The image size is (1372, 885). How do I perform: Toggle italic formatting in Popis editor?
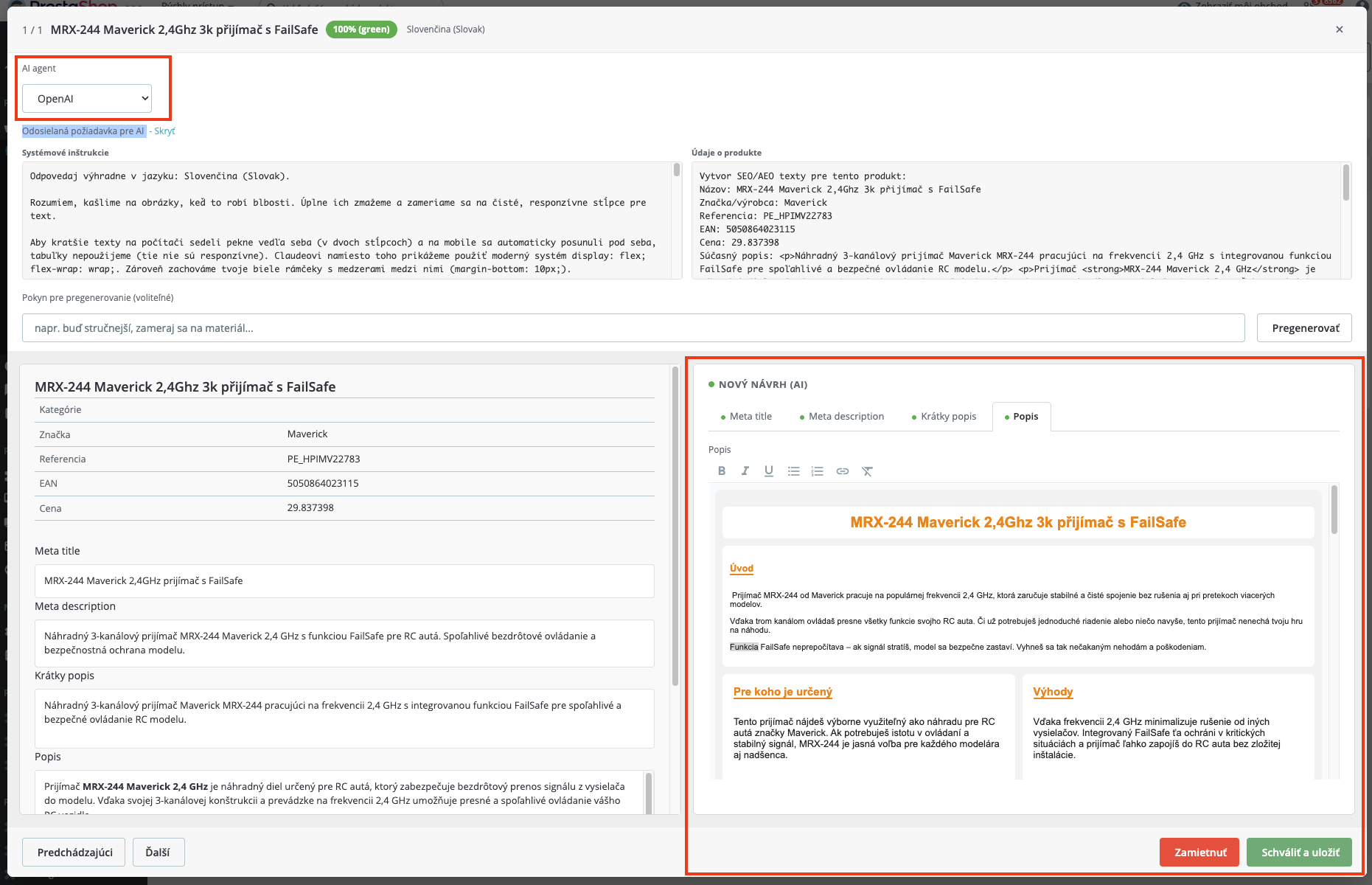click(x=745, y=471)
